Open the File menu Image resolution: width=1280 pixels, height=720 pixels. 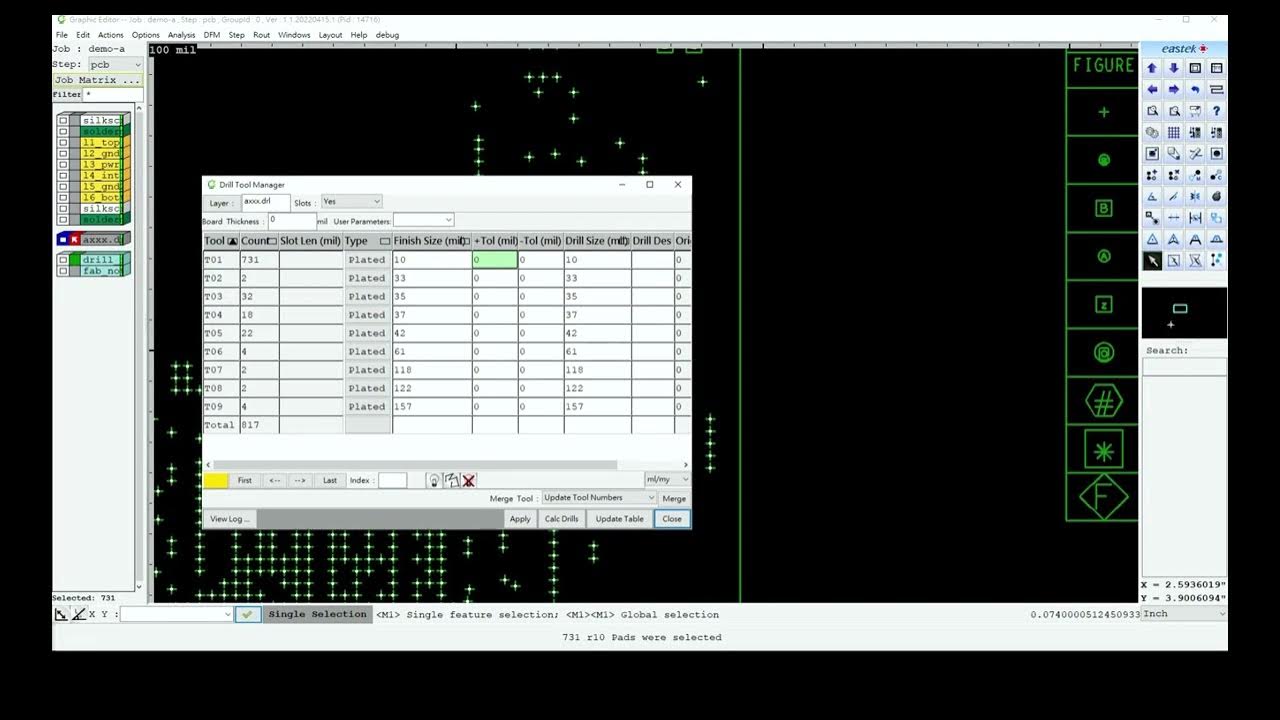[62, 35]
